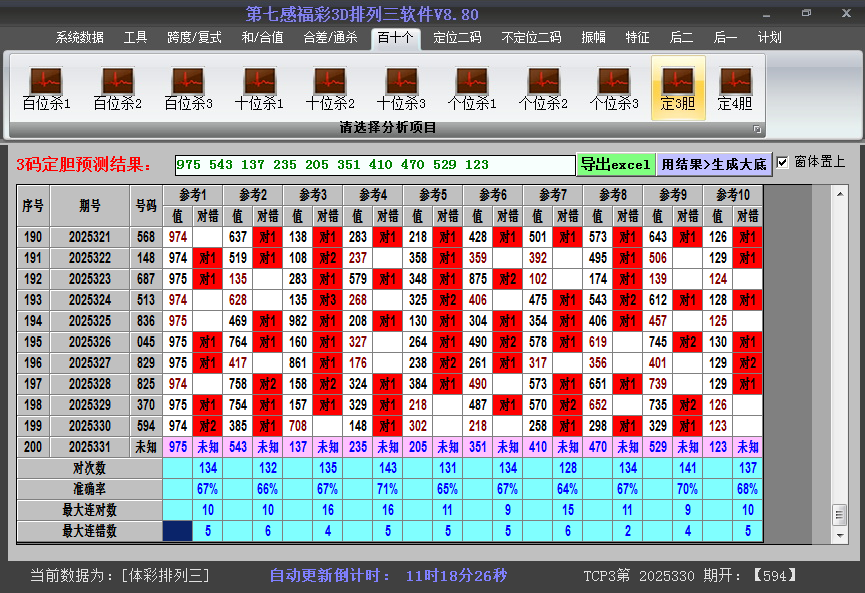Click the 导出excel button
This screenshot has height=593, width=865.
coord(614,162)
